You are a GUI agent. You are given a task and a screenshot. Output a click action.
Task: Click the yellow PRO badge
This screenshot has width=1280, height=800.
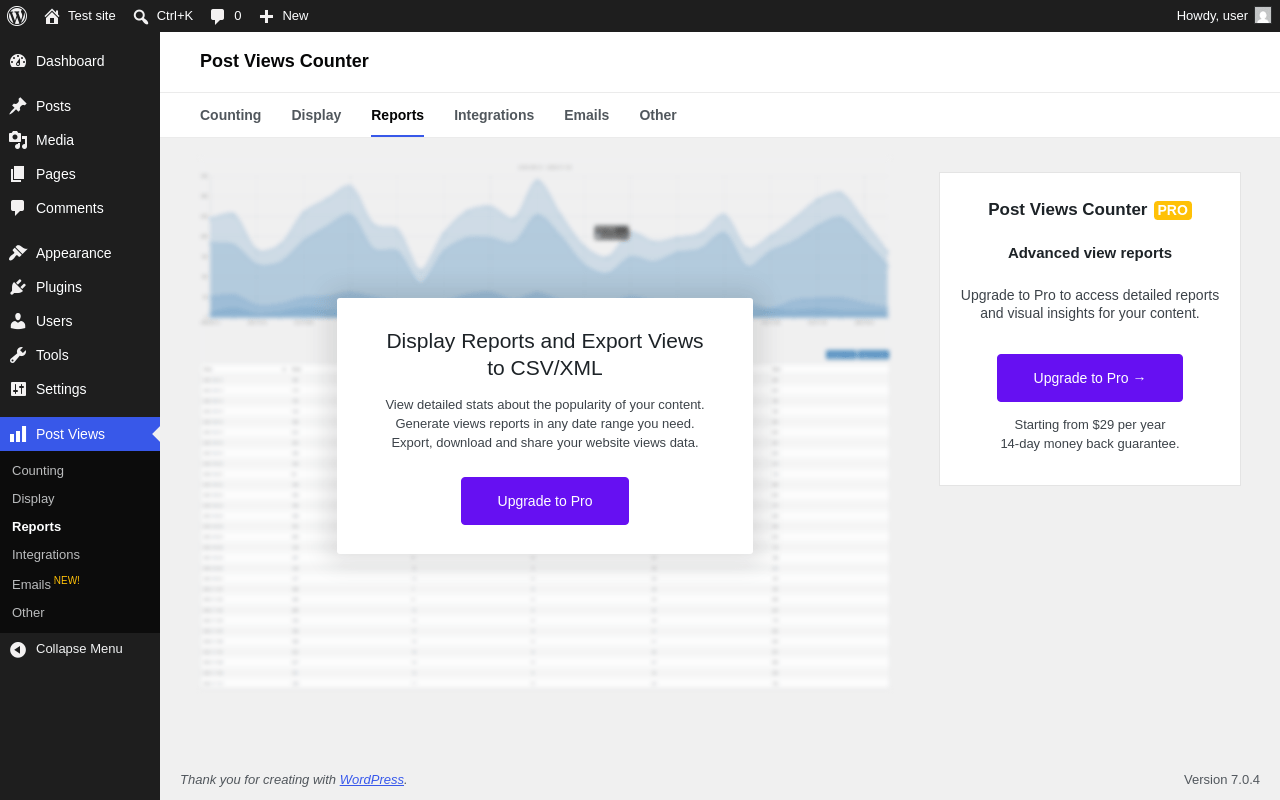click(x=1173, y=211)
